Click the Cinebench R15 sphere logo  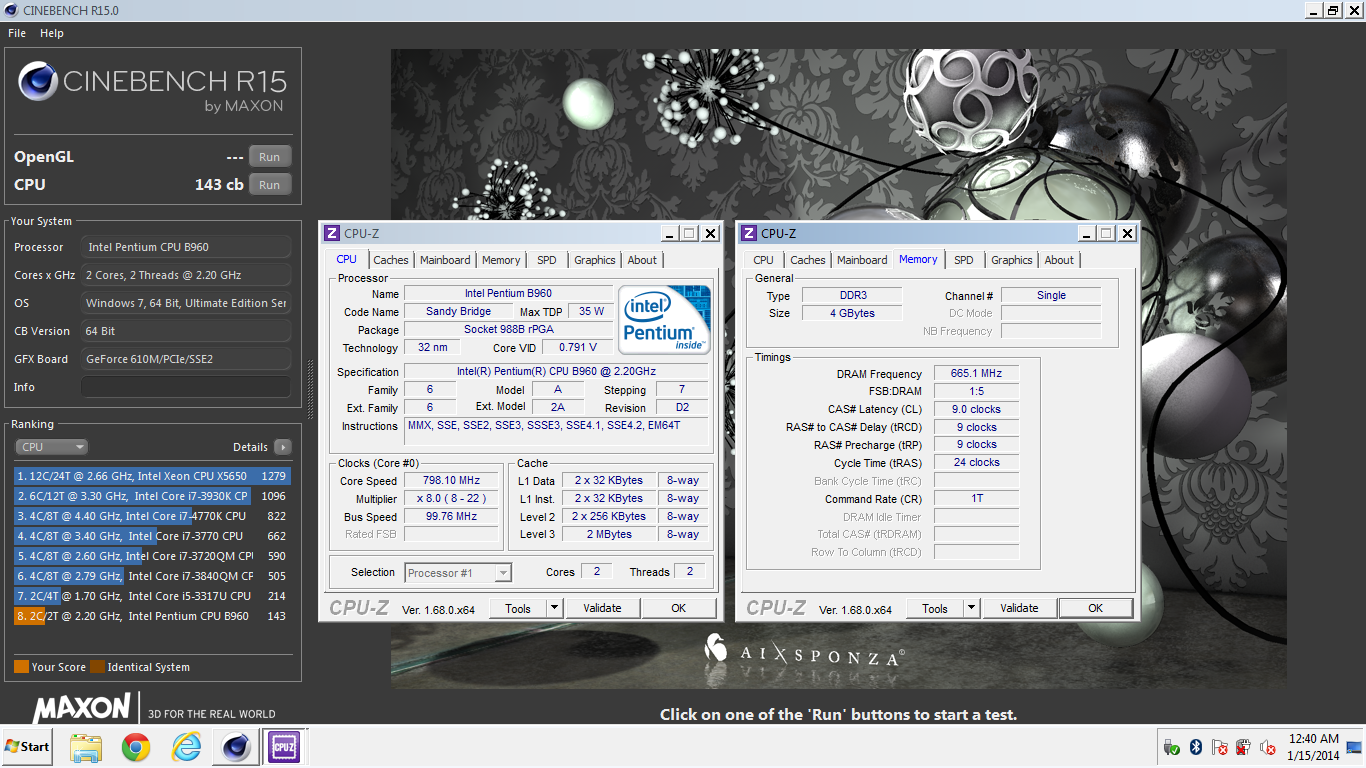[x=37, y=82]
